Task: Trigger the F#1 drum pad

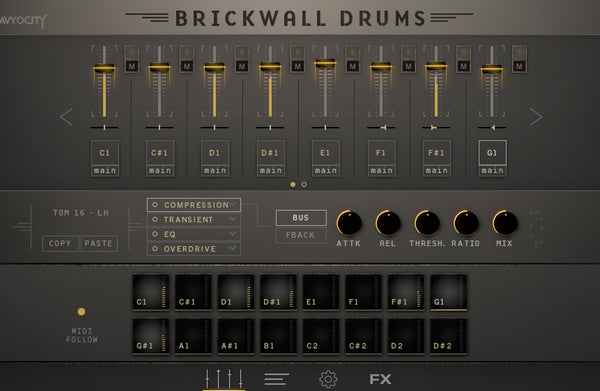Action: (x=406, y=292)
